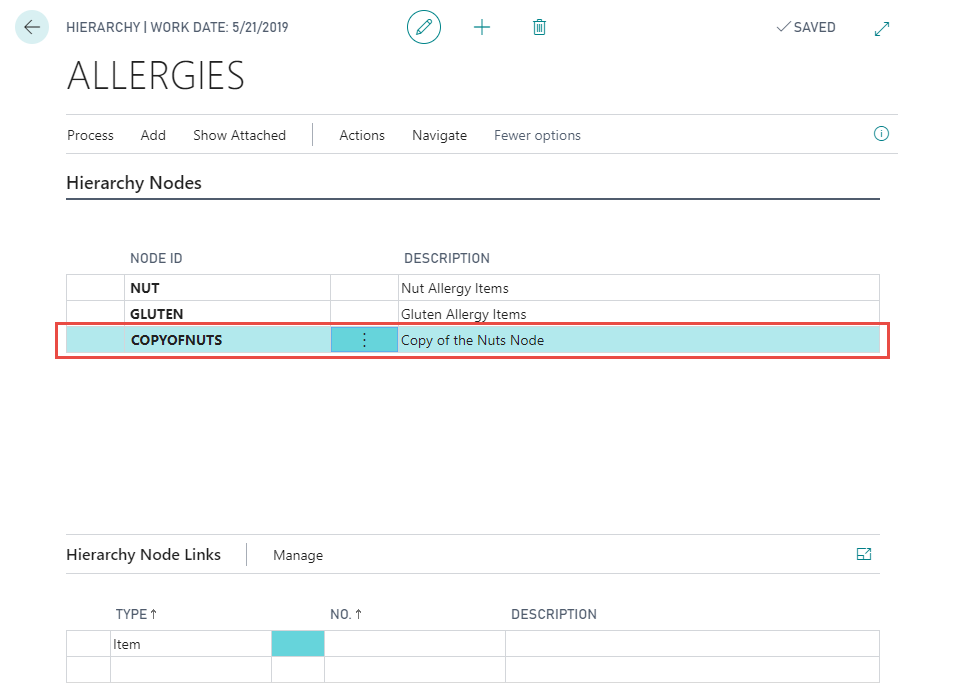Edit the Copy of the Nuts Node description

coord(472,340)
